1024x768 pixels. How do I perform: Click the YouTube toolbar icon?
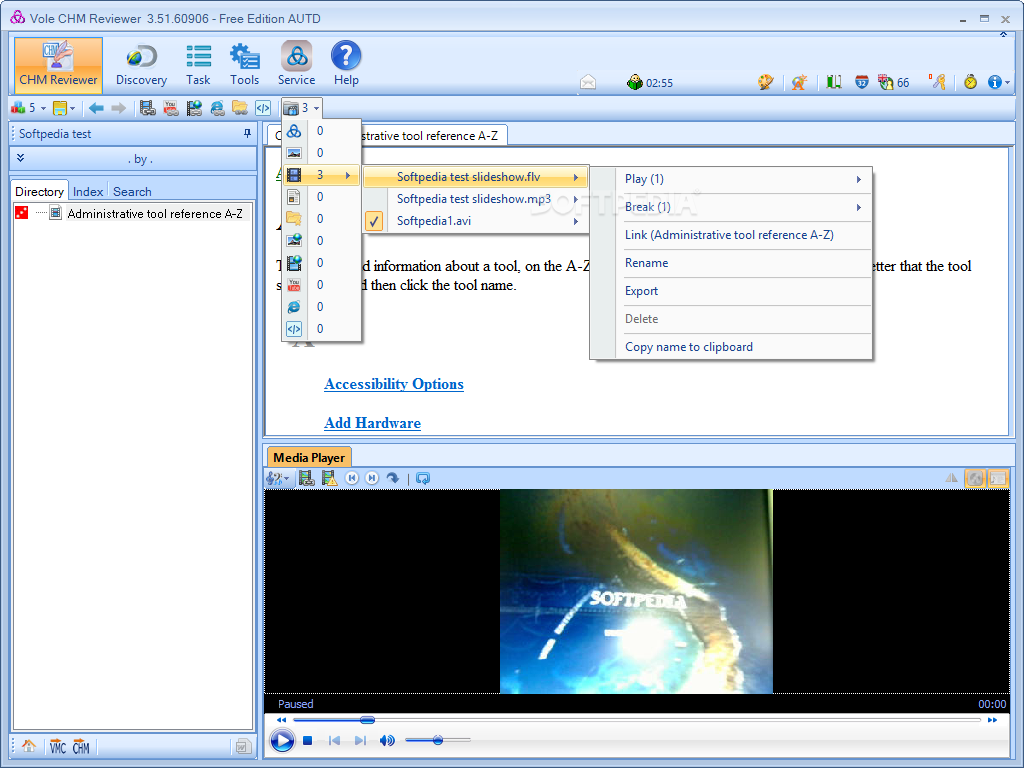(171, 108)
